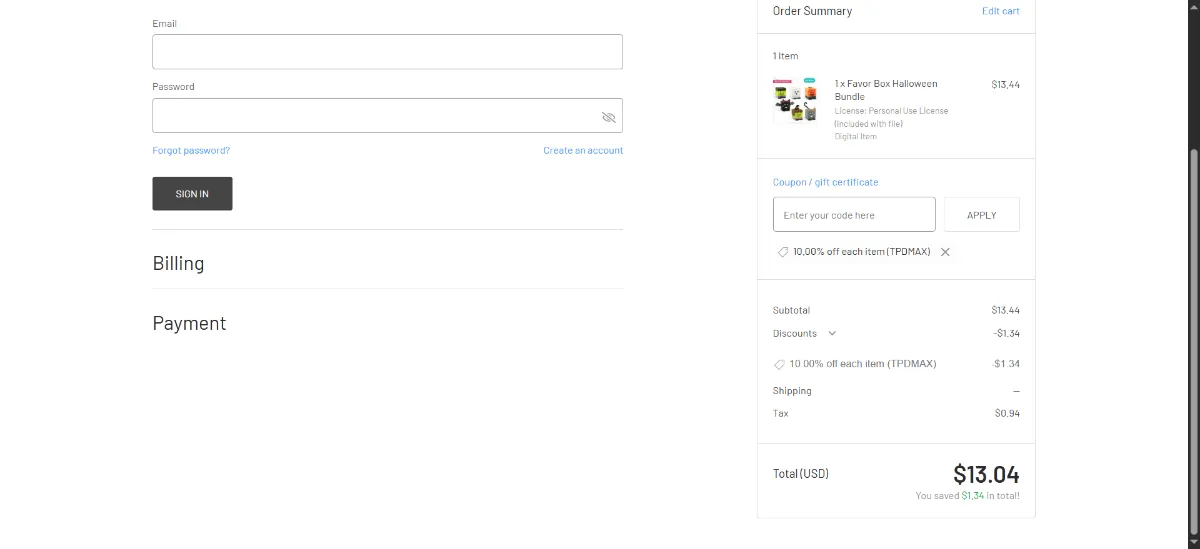Select the Payment section heading
1200x549 pixels.
pos(189,324)
